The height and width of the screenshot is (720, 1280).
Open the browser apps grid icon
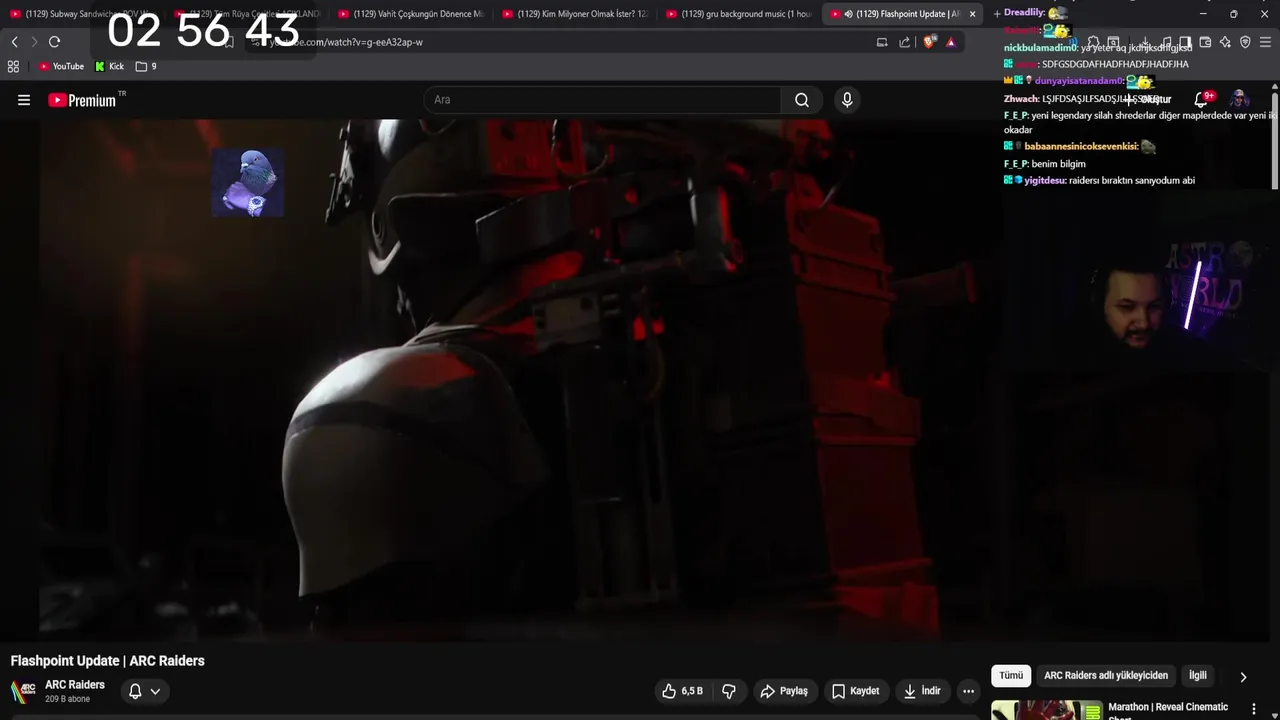tap(13, 67)
